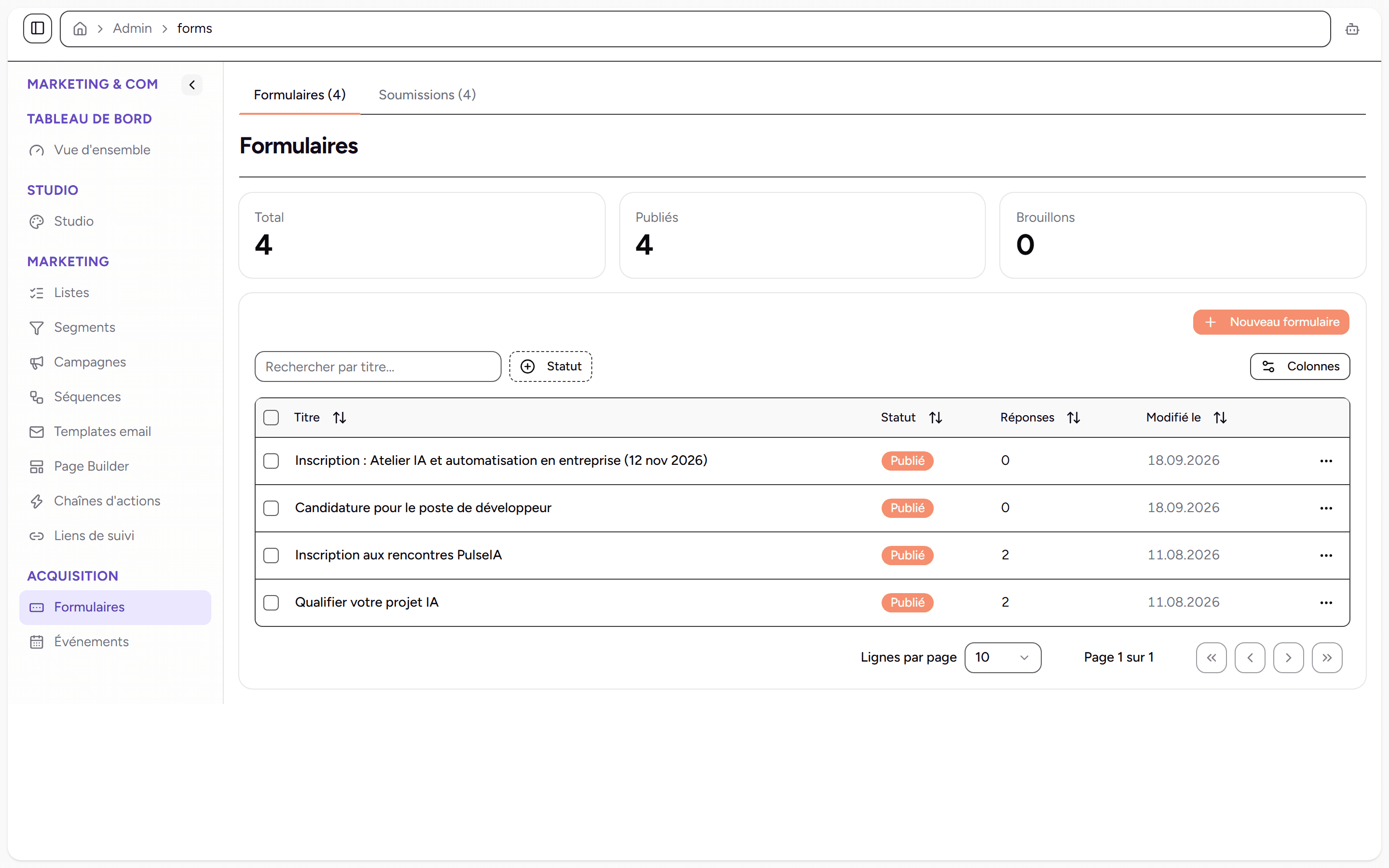This screenshot has height=868, width=1389.
Task: Toggle the sidebar panel icon
Action: (x=37, y=28)
